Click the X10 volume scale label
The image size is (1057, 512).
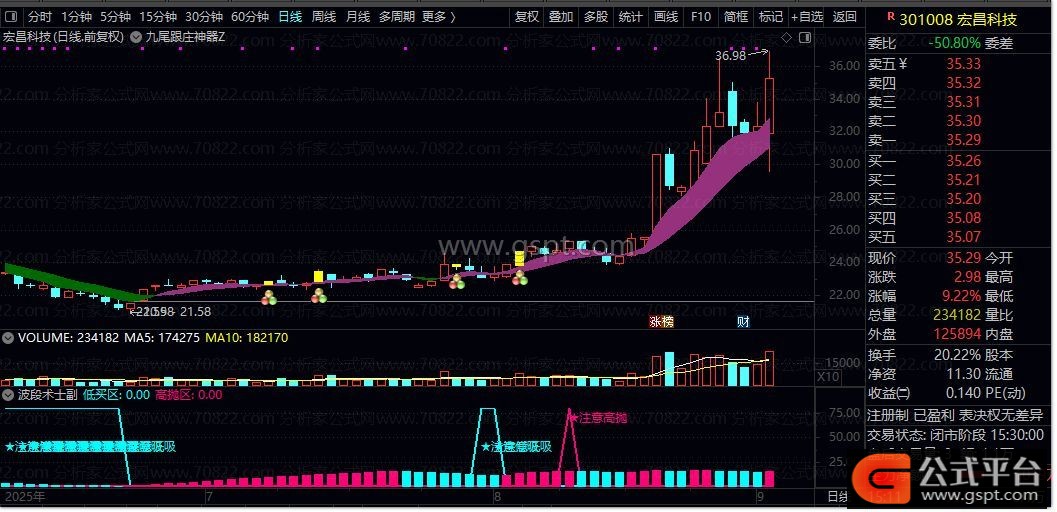click(828, 377)
